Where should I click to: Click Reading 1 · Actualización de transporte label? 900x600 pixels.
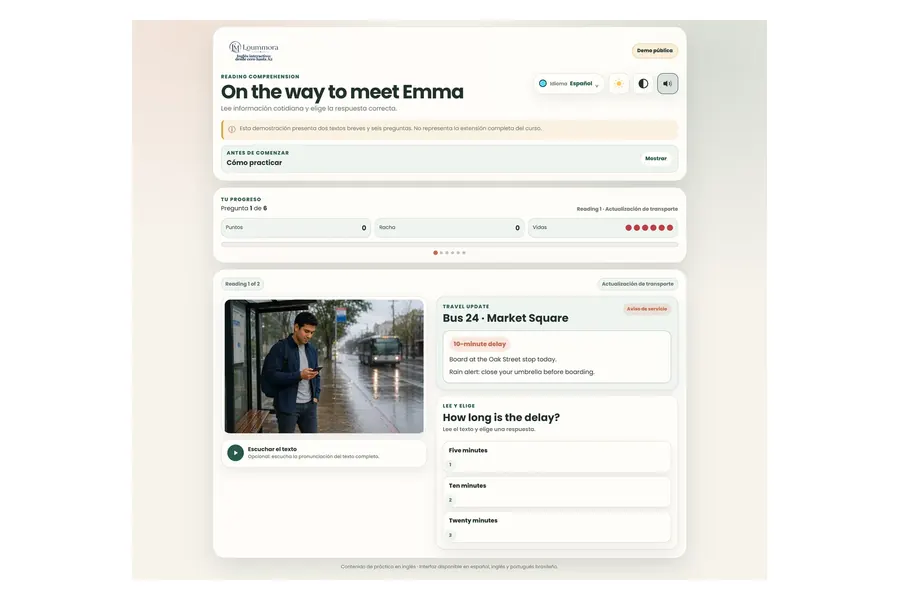coord(627,209)
